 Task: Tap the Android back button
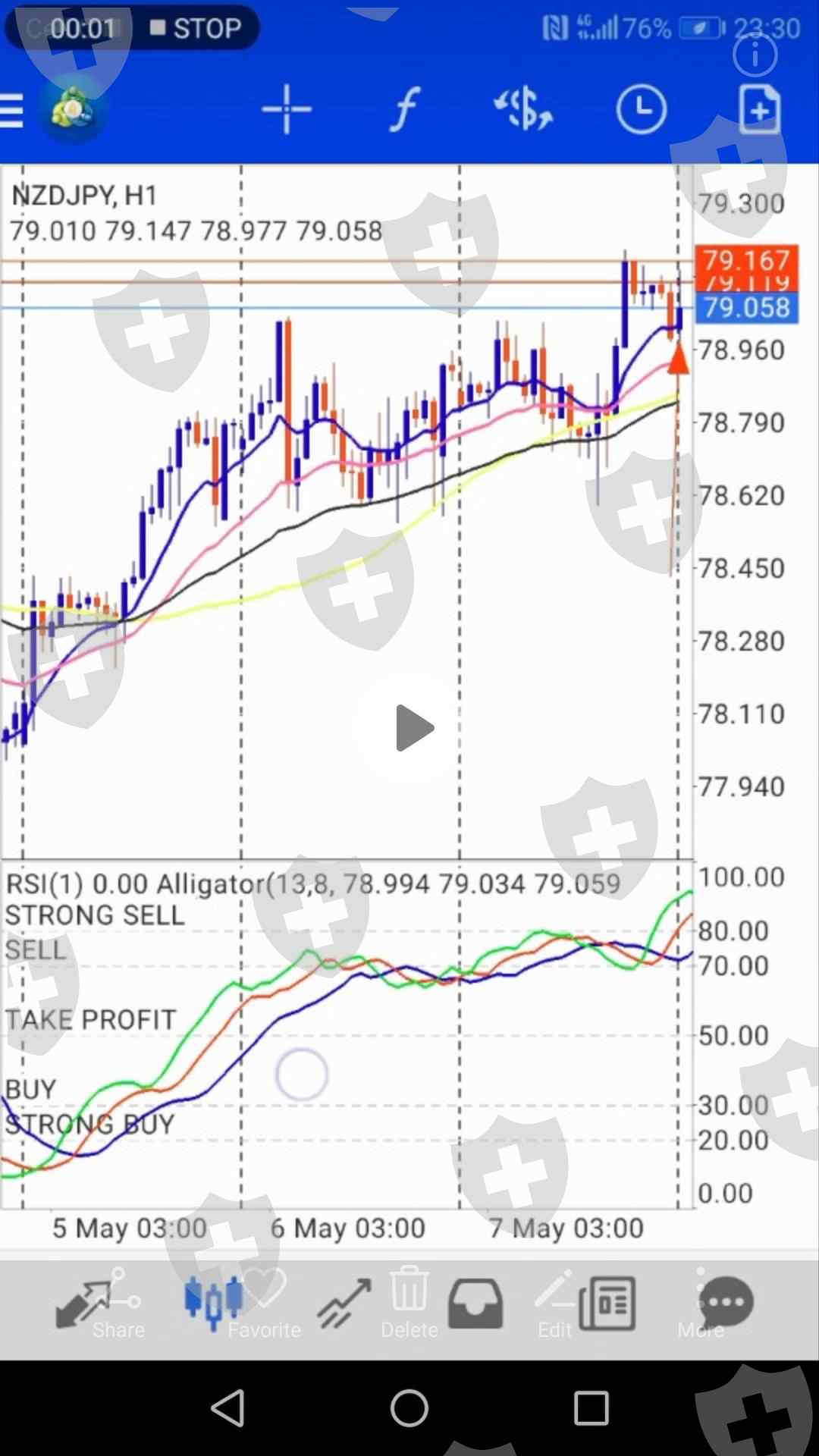[227, 1408]
